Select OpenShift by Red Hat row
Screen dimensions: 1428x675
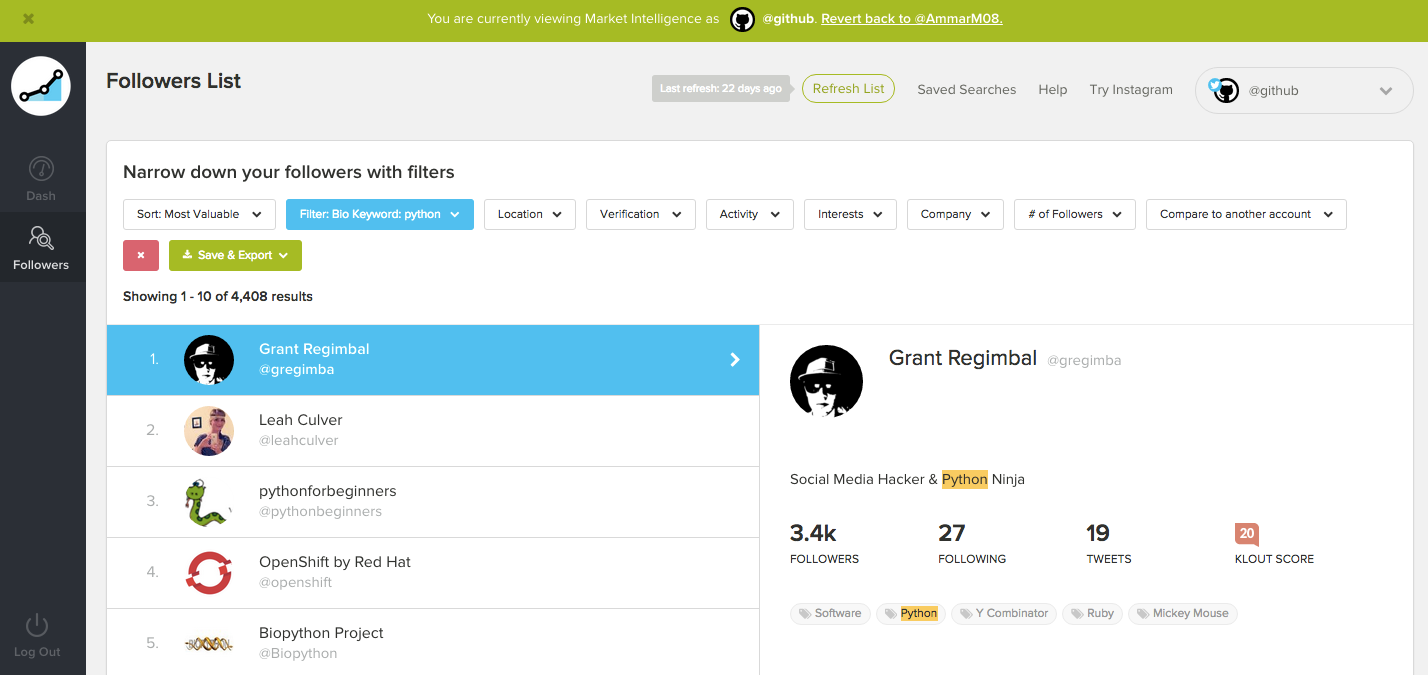coord(433,572)
